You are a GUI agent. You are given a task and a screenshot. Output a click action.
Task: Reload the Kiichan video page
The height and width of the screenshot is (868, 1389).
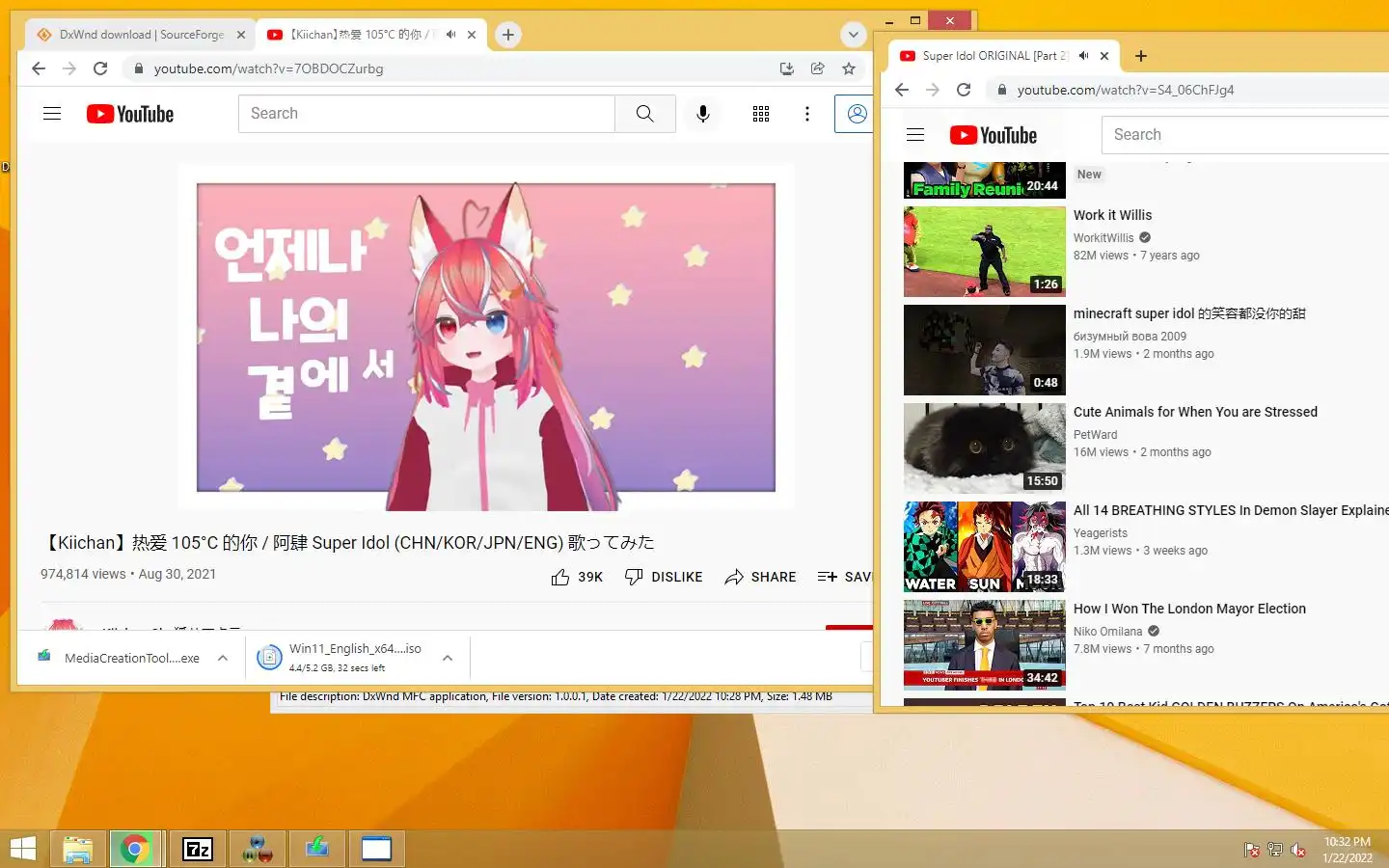click(x=100, y=68)
